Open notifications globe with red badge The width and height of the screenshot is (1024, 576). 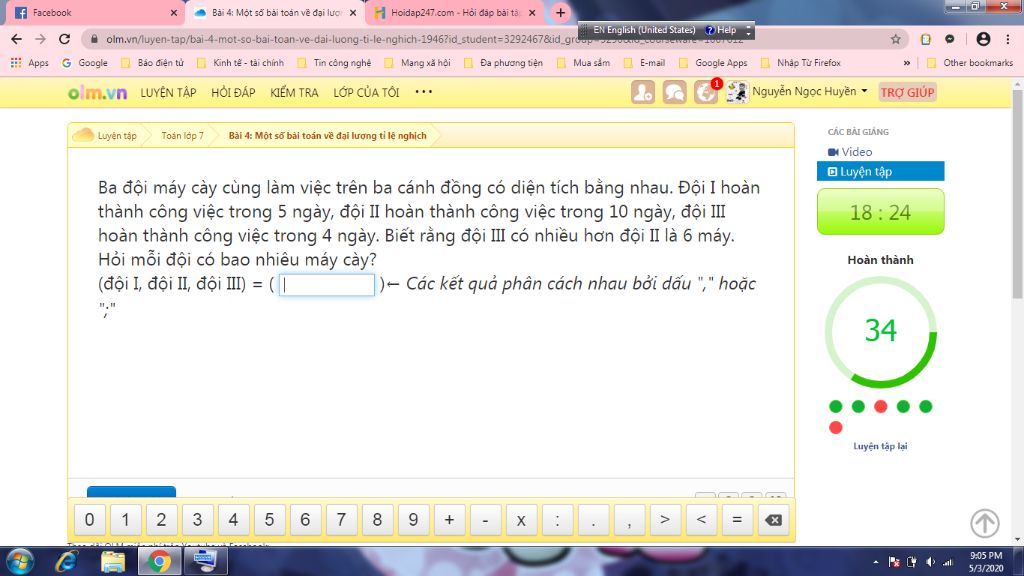(x=706, y=92)
